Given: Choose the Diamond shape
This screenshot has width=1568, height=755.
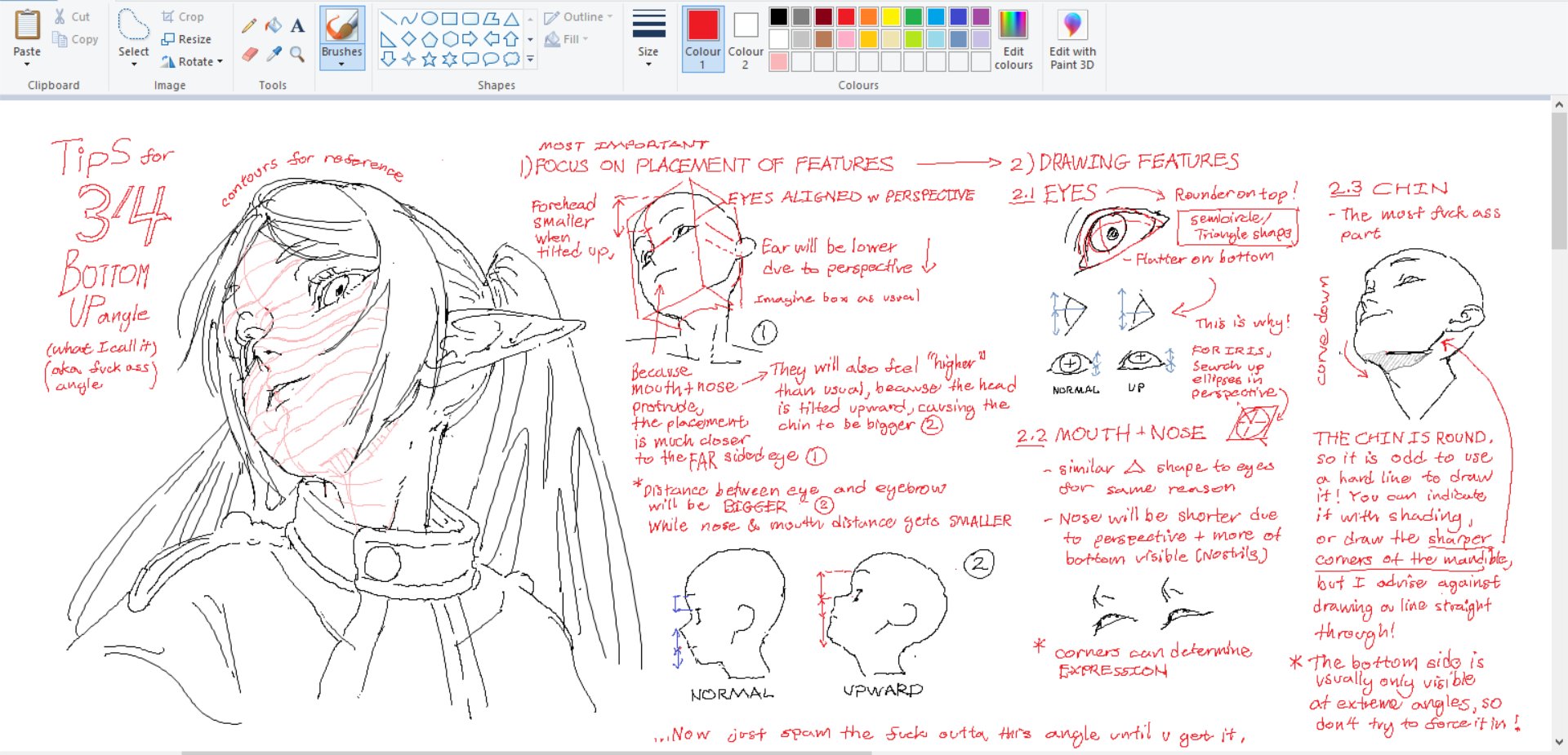Looking at the screenshot, I should pyautogui.click(x=409, y=38).
